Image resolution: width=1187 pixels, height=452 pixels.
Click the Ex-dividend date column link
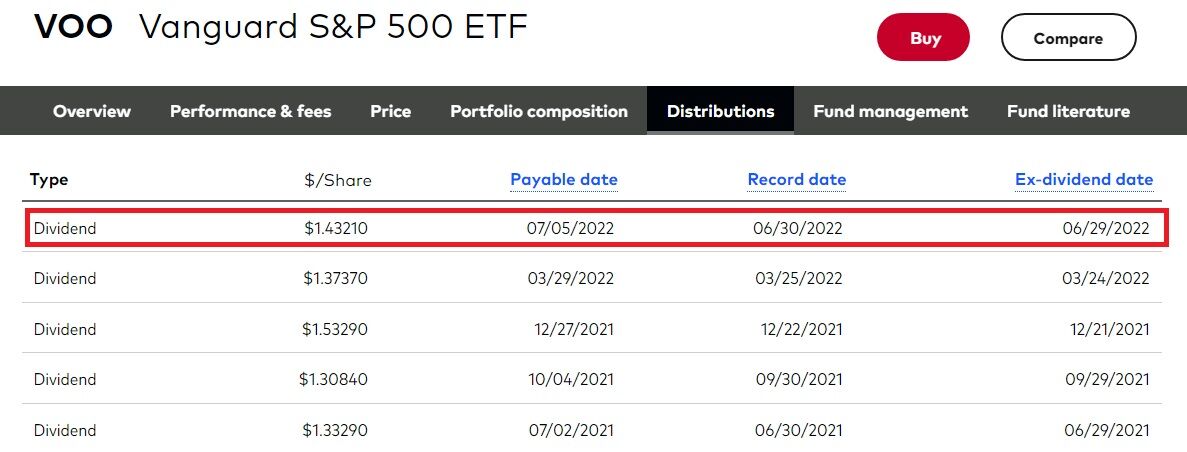[x=1084, y=180]
